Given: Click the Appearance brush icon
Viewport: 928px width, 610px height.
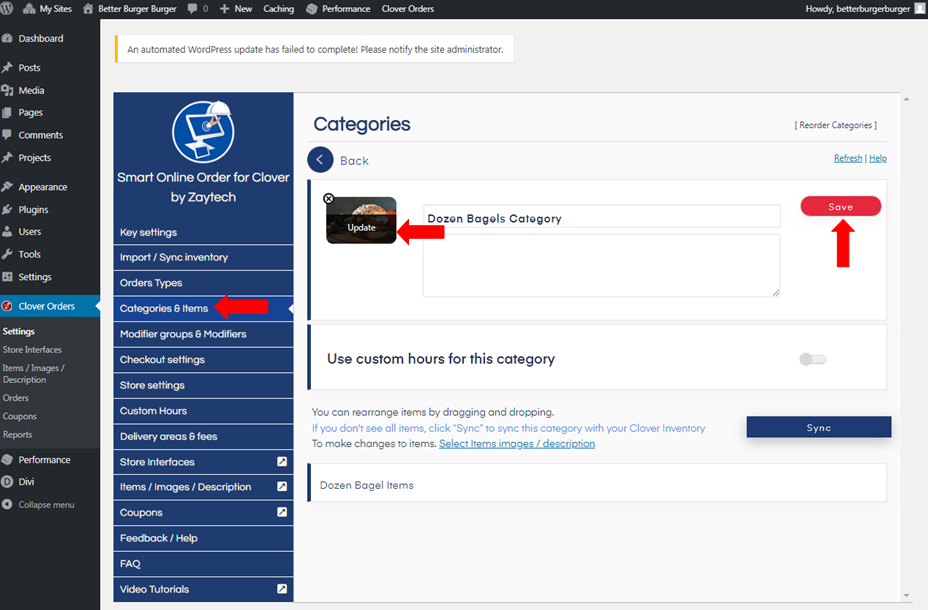Looking at the screenshot, I should [x=7, y=187].
